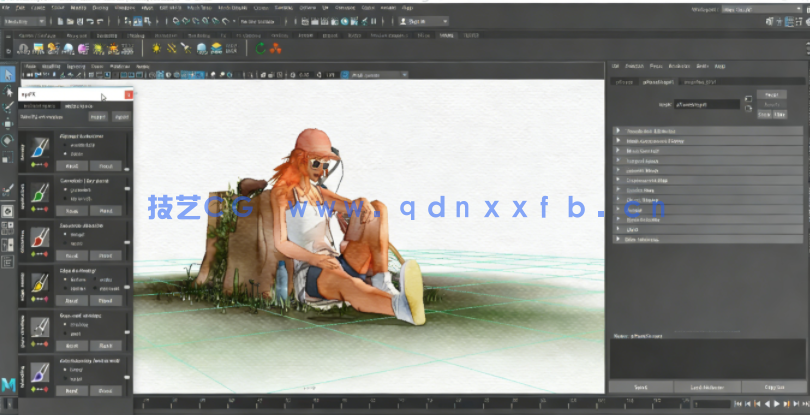Open the viewport renderer dropdown
This screenshot has width=810, height=415.
(375, 75)
